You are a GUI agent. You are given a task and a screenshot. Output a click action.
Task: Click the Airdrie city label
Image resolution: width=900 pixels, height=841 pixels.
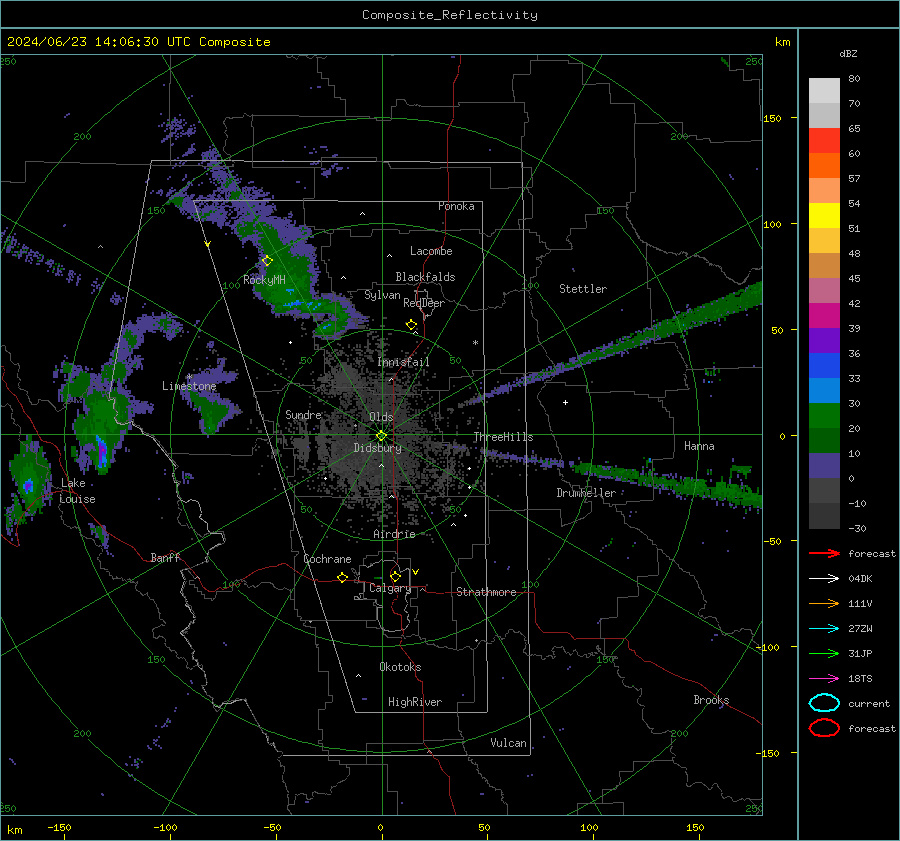tap(394, 534)
